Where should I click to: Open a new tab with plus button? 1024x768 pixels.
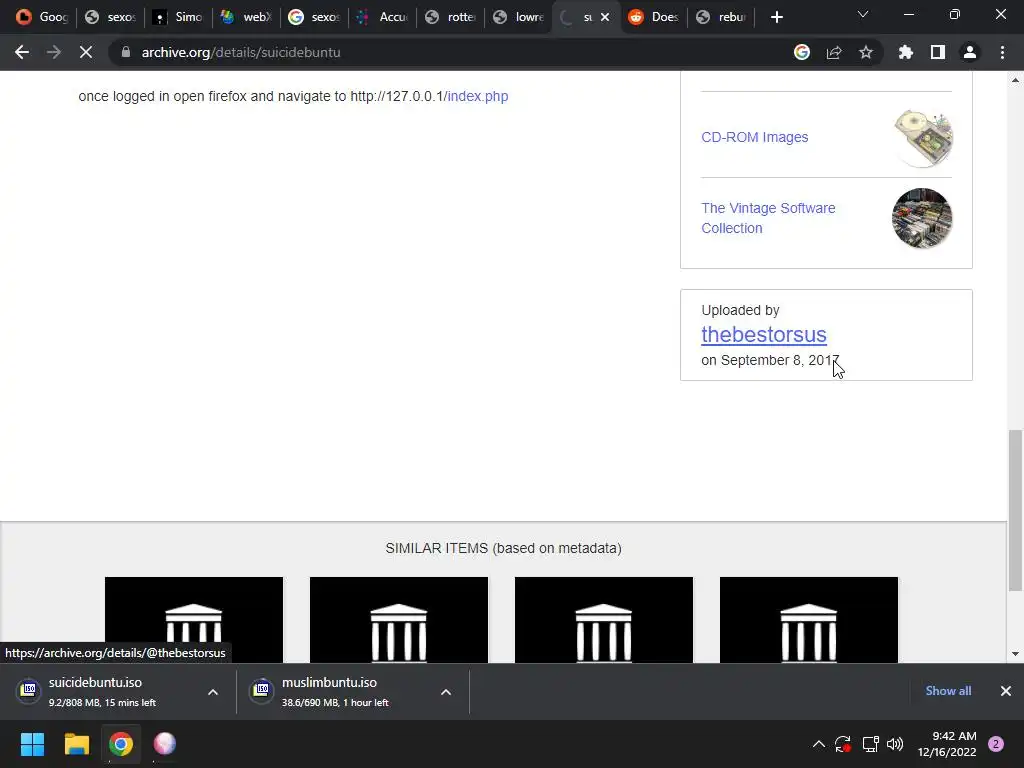(x=776, y=17)
